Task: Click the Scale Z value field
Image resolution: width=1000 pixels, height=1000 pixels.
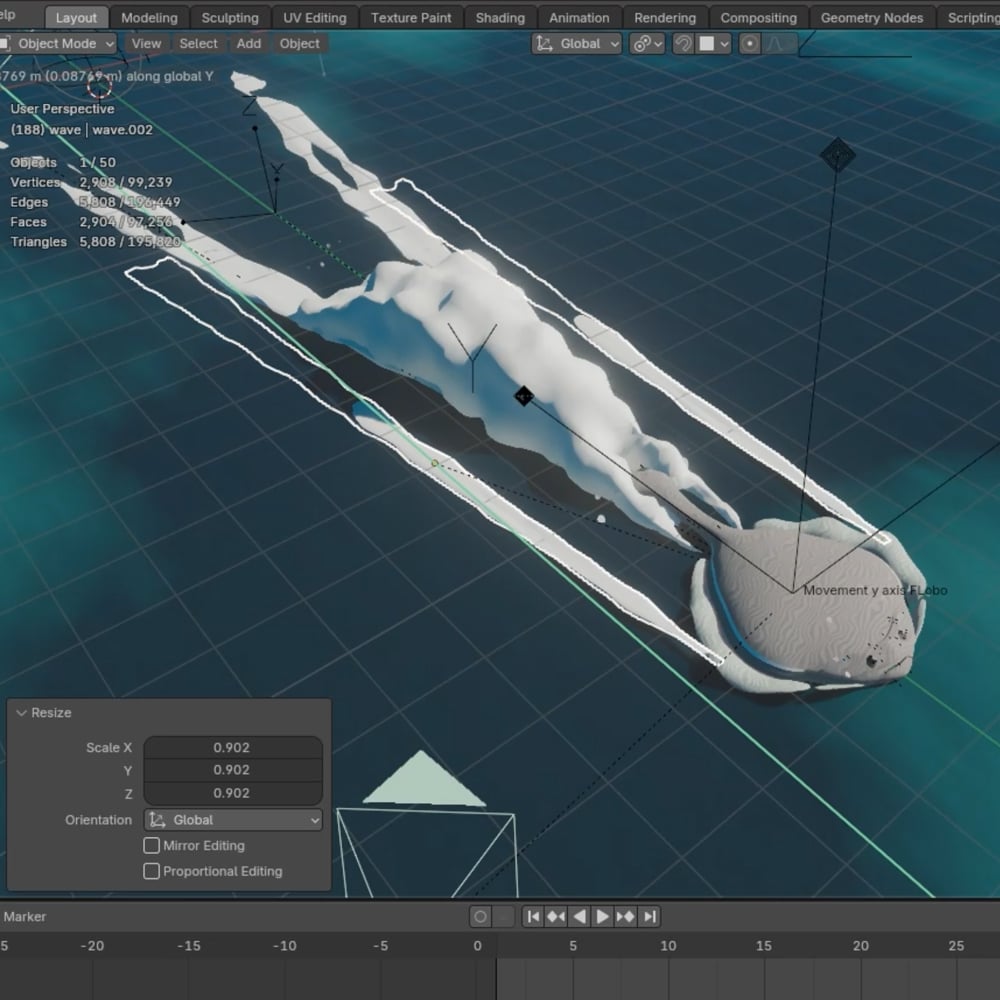Action: point(233,793)
